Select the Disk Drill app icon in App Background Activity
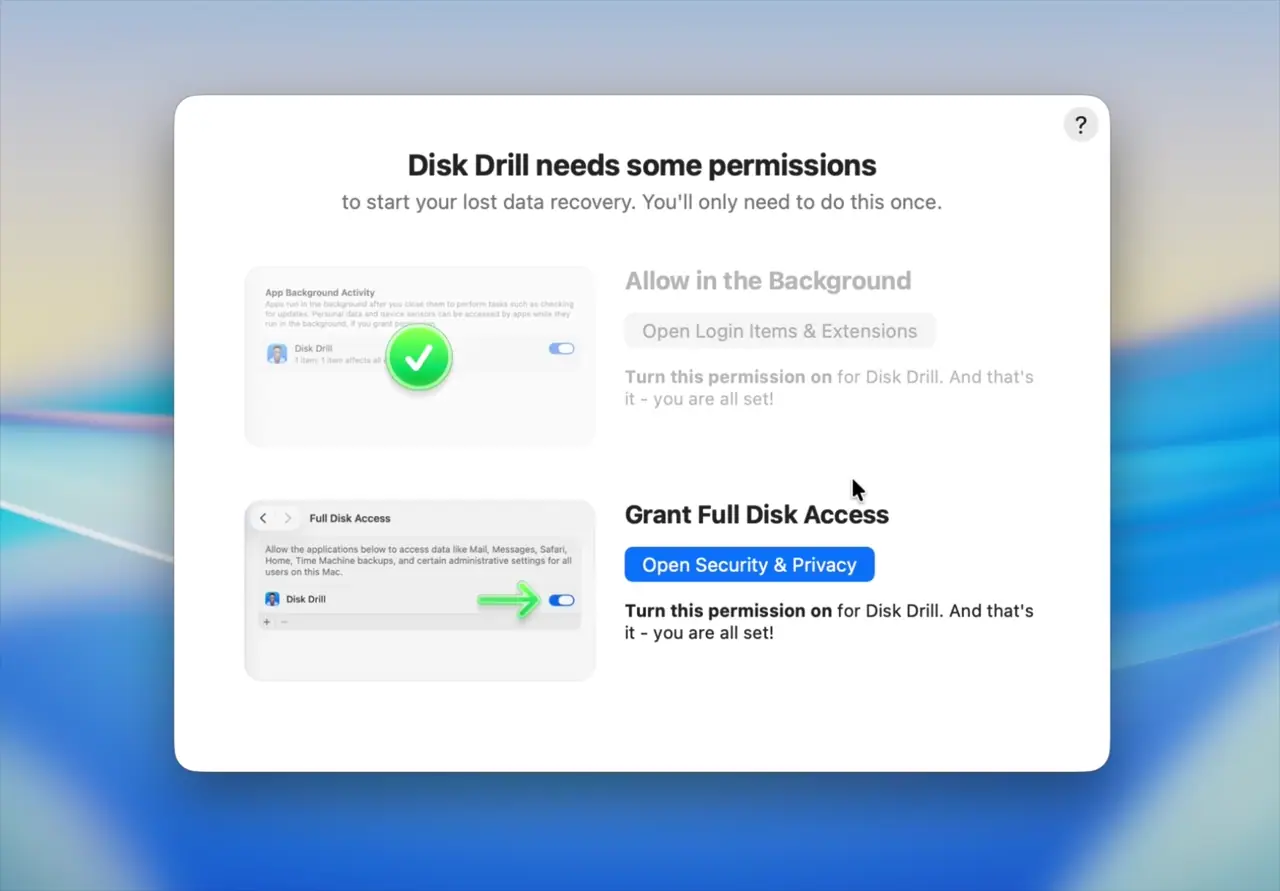 (x=276, y=353)
